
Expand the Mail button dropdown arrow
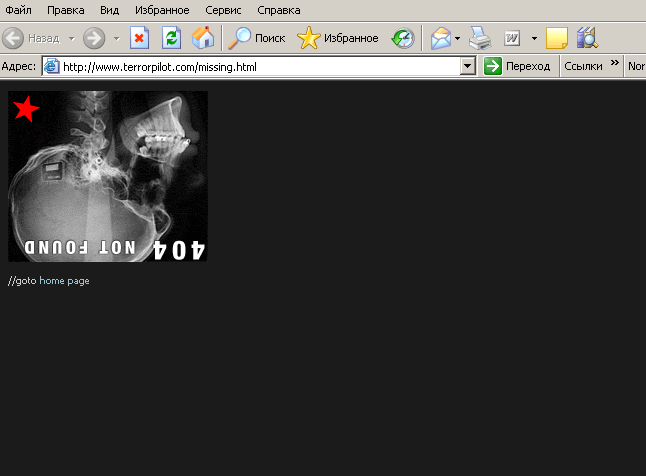point(458,38)
